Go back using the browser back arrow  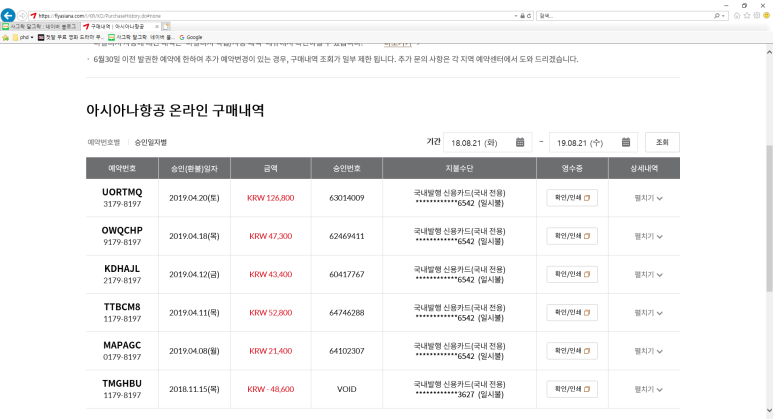click(8, 15)
